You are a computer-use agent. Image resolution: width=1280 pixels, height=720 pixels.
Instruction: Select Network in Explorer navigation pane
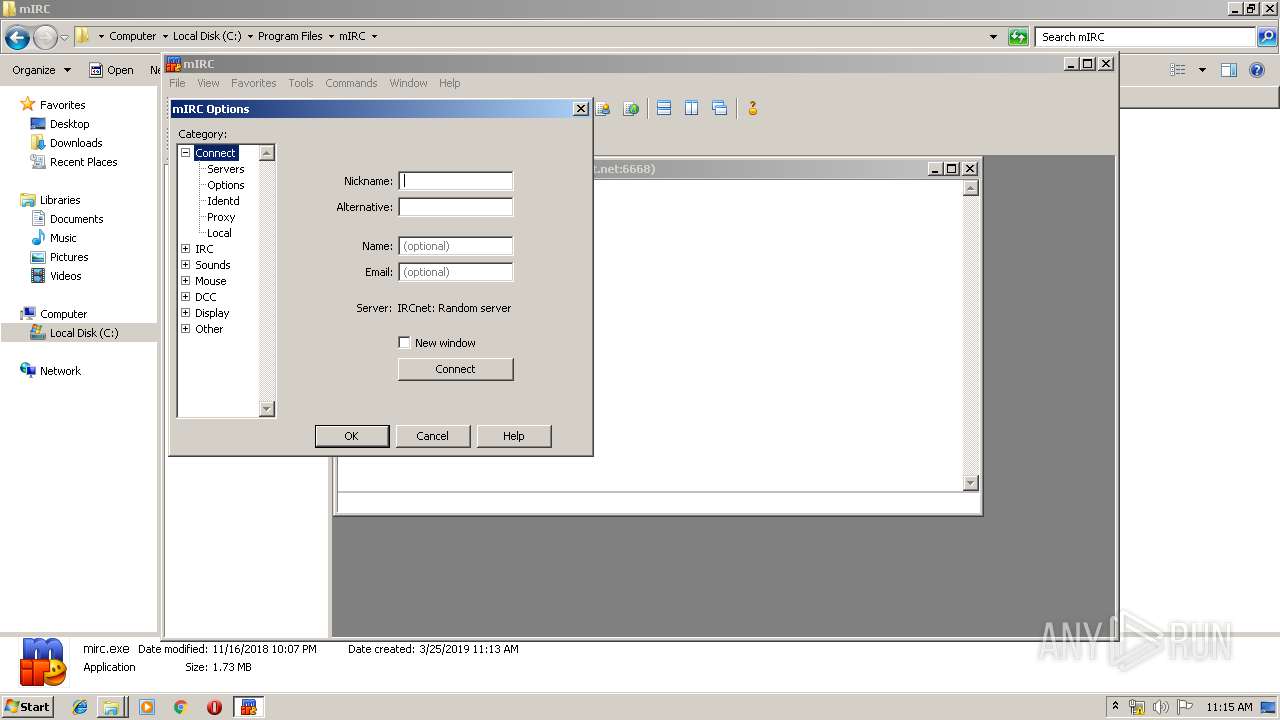(x=60, y=371)
